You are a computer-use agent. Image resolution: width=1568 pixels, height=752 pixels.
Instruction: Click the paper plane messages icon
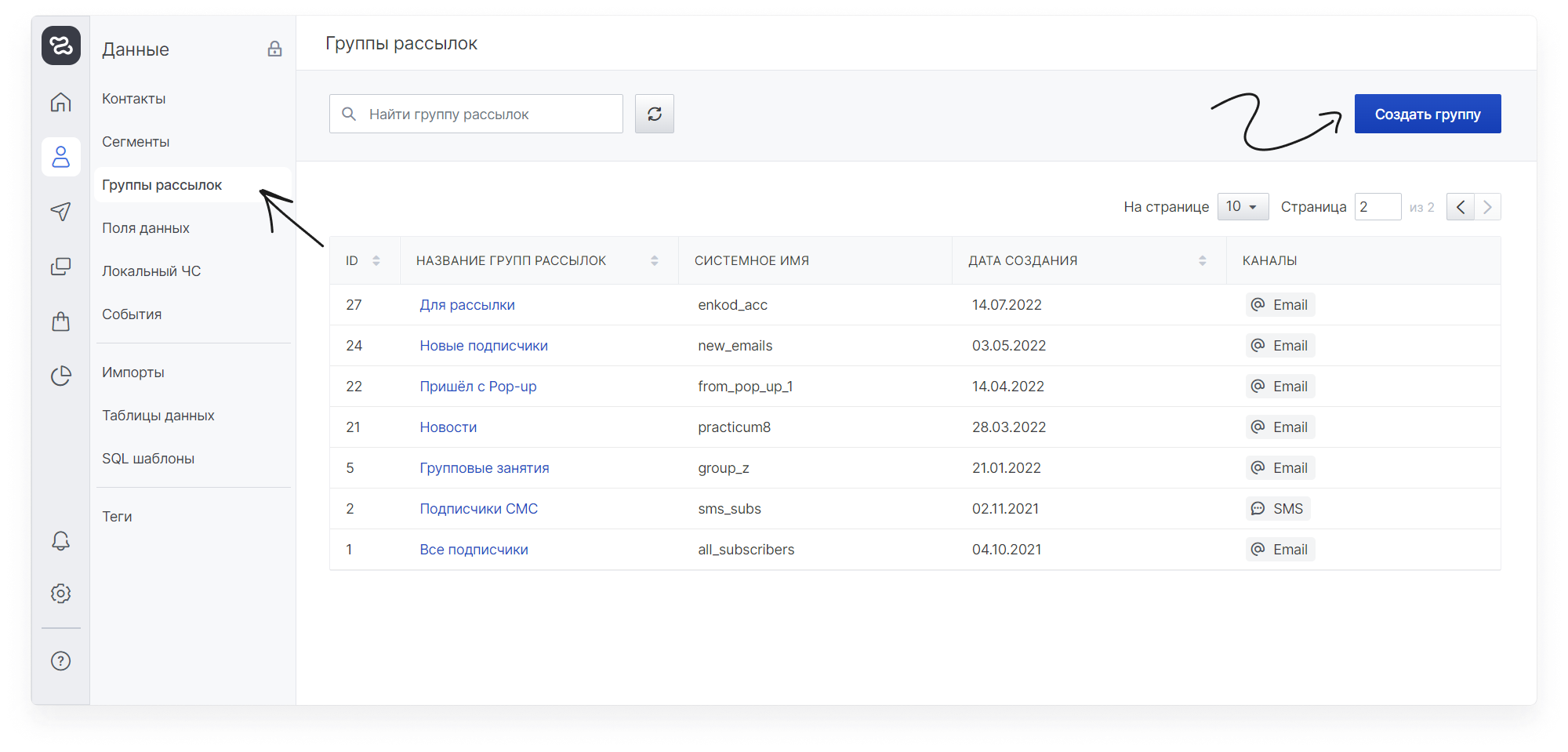(x=60, y=211)
